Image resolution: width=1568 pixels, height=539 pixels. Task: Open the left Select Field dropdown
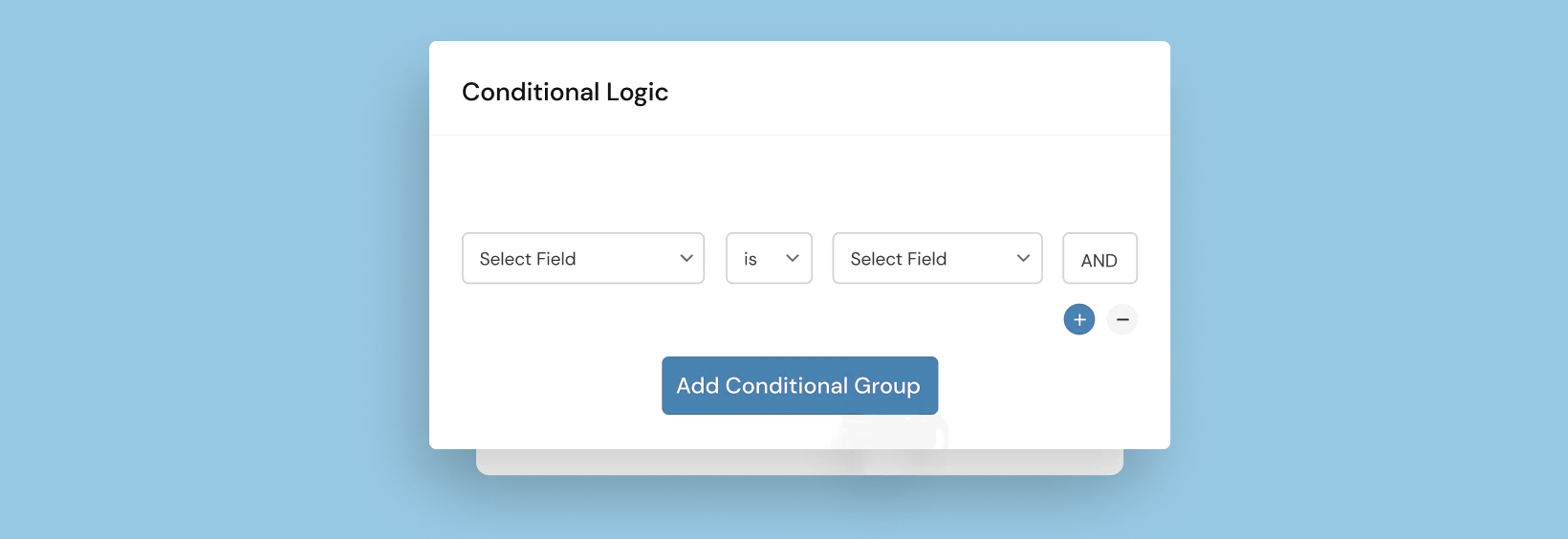(583, 258)
